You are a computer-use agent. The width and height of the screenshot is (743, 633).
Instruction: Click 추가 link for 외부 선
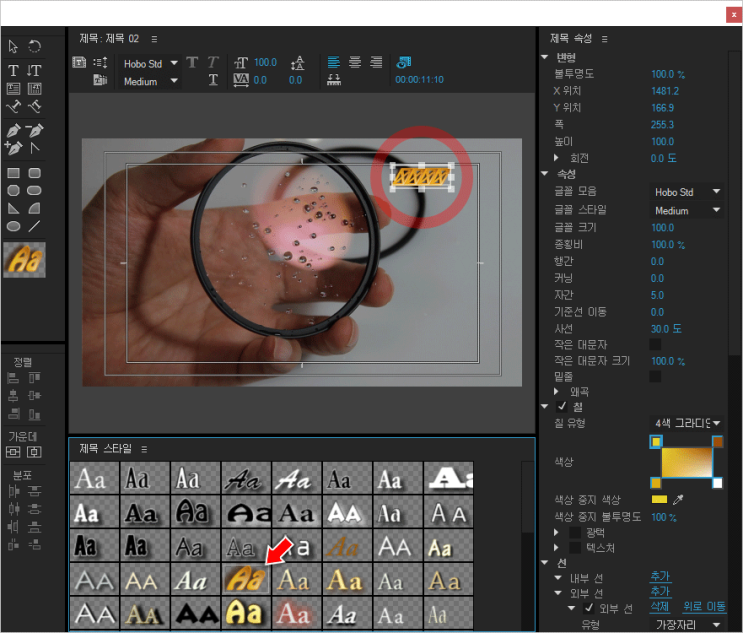[x=661, y=592]
